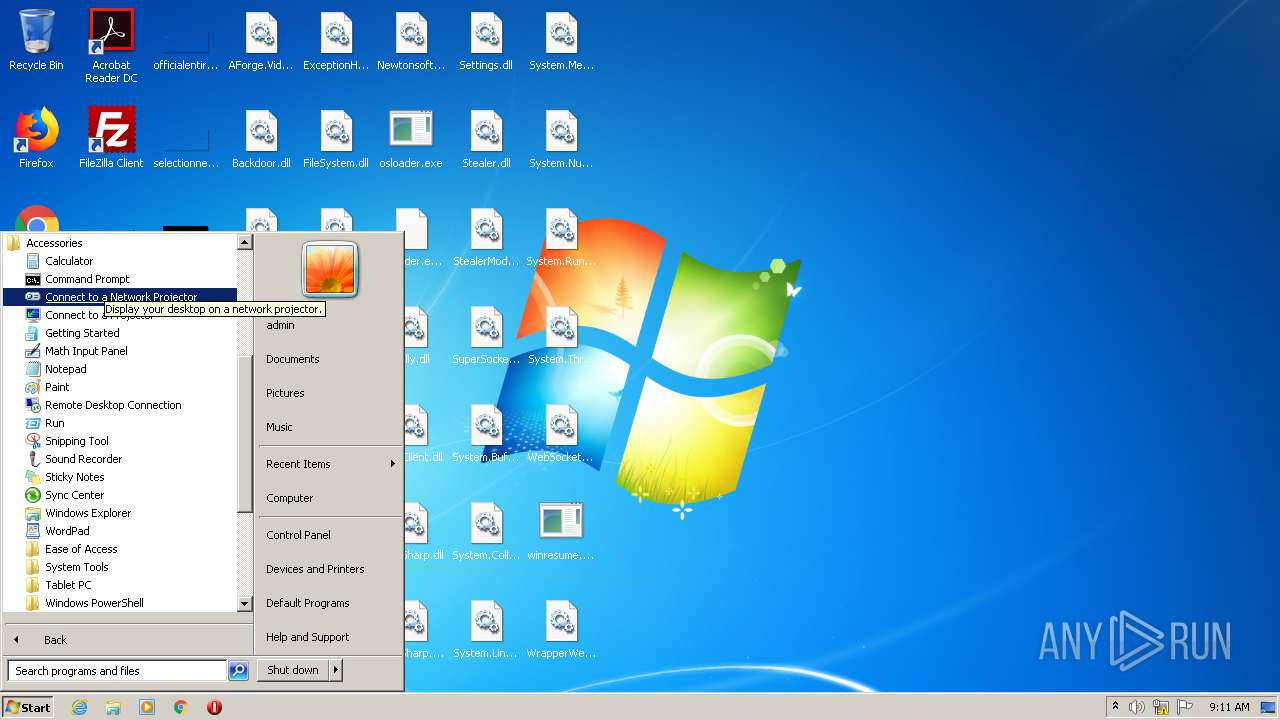This screenshot has width=1280, height=720.
Task: Open Remote Desktop Connection
Action: (120, 405)
